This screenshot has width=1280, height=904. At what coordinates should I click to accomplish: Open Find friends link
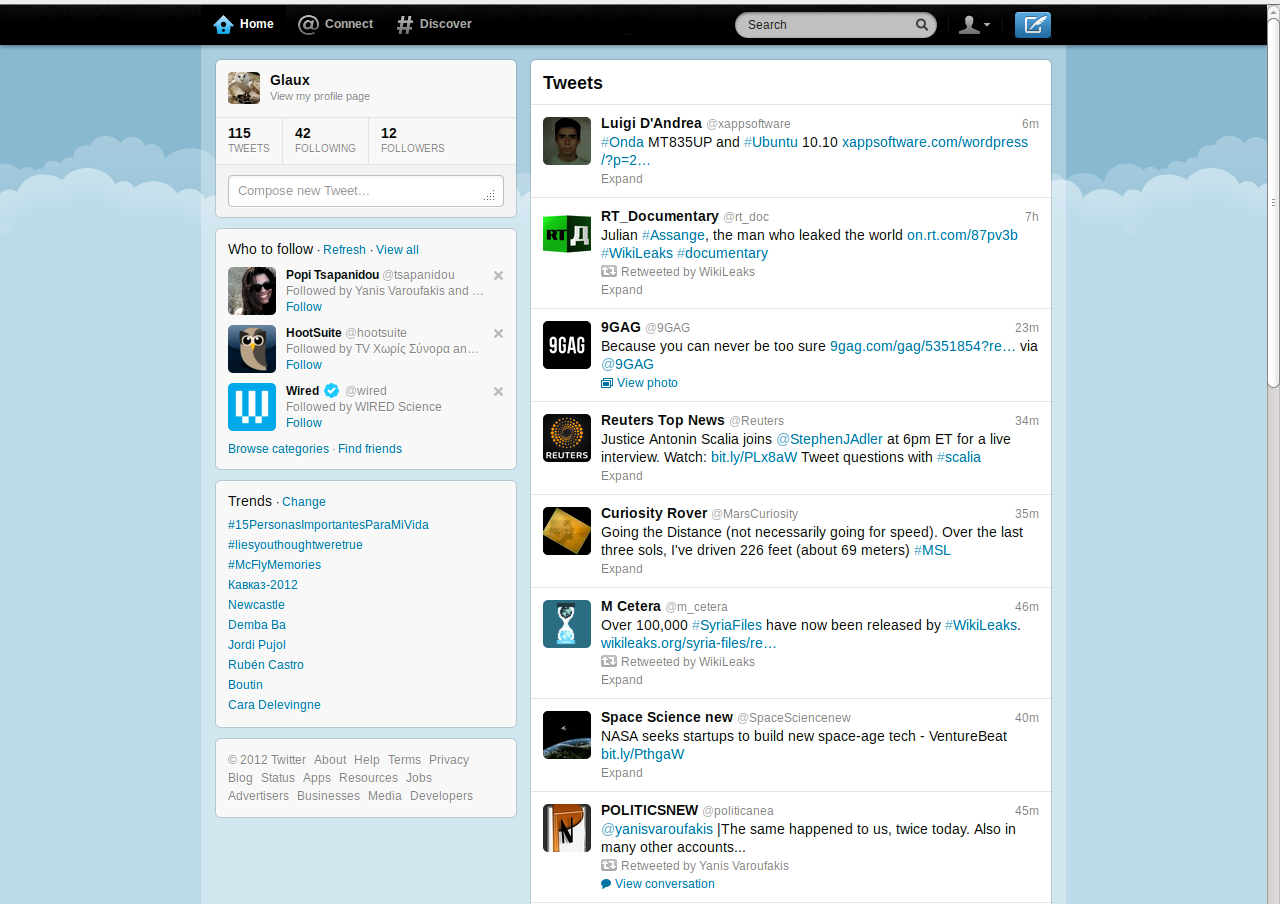[370, 449]
